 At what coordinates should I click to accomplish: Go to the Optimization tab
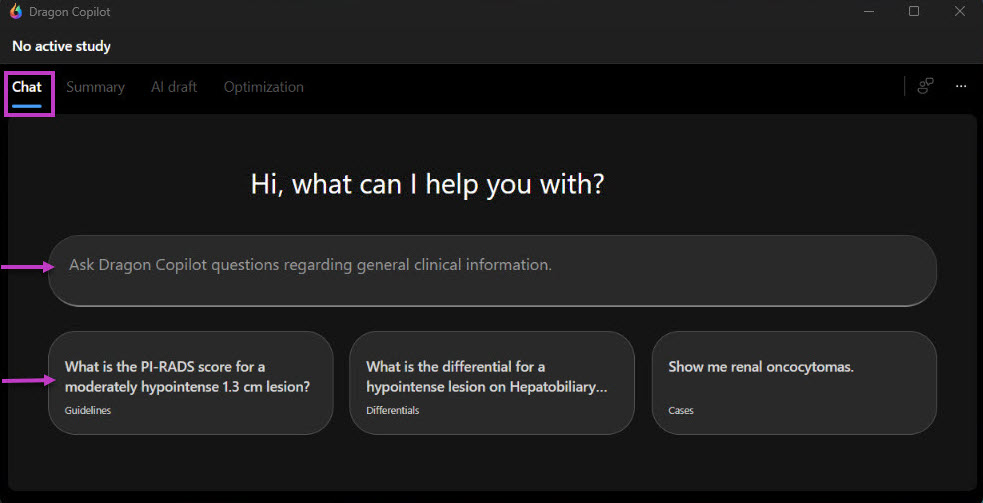click(263, 87)
